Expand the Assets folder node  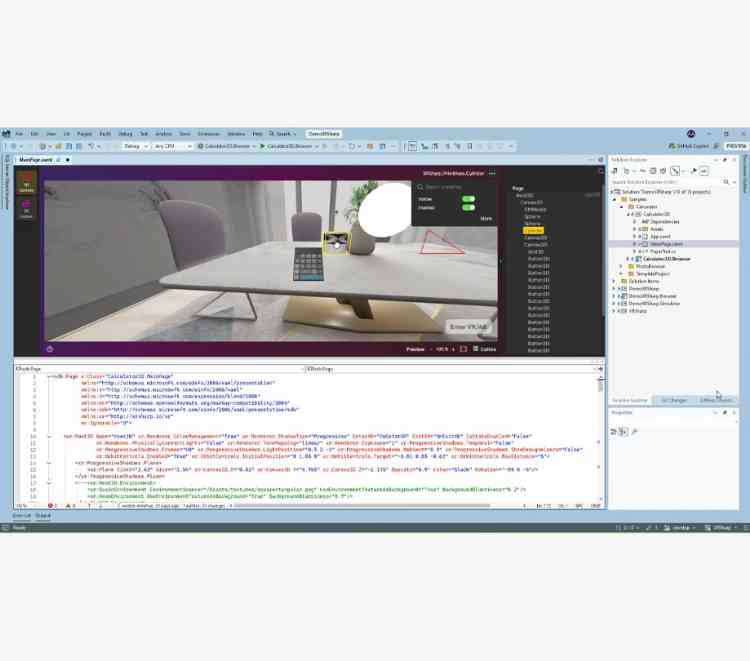(635, 229)
